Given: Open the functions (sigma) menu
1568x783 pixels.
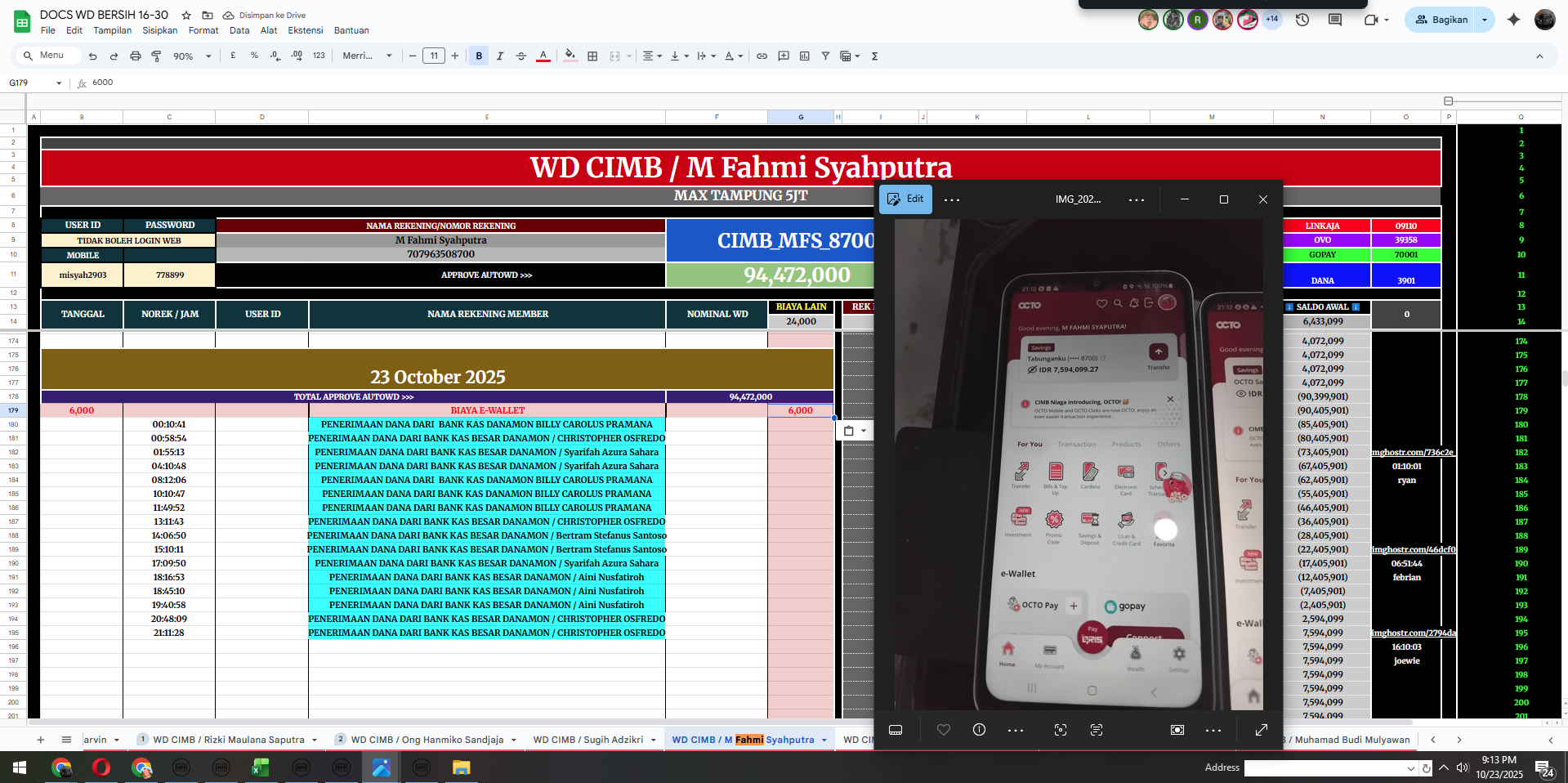Looking at the screenshot, I should [874, 56].
